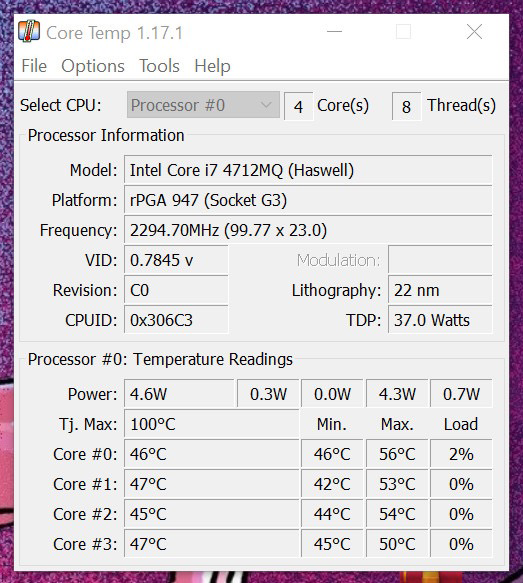Open the File menu
Image resolution: width=523 pixels, height=583 pixels.
click(34, 66)
